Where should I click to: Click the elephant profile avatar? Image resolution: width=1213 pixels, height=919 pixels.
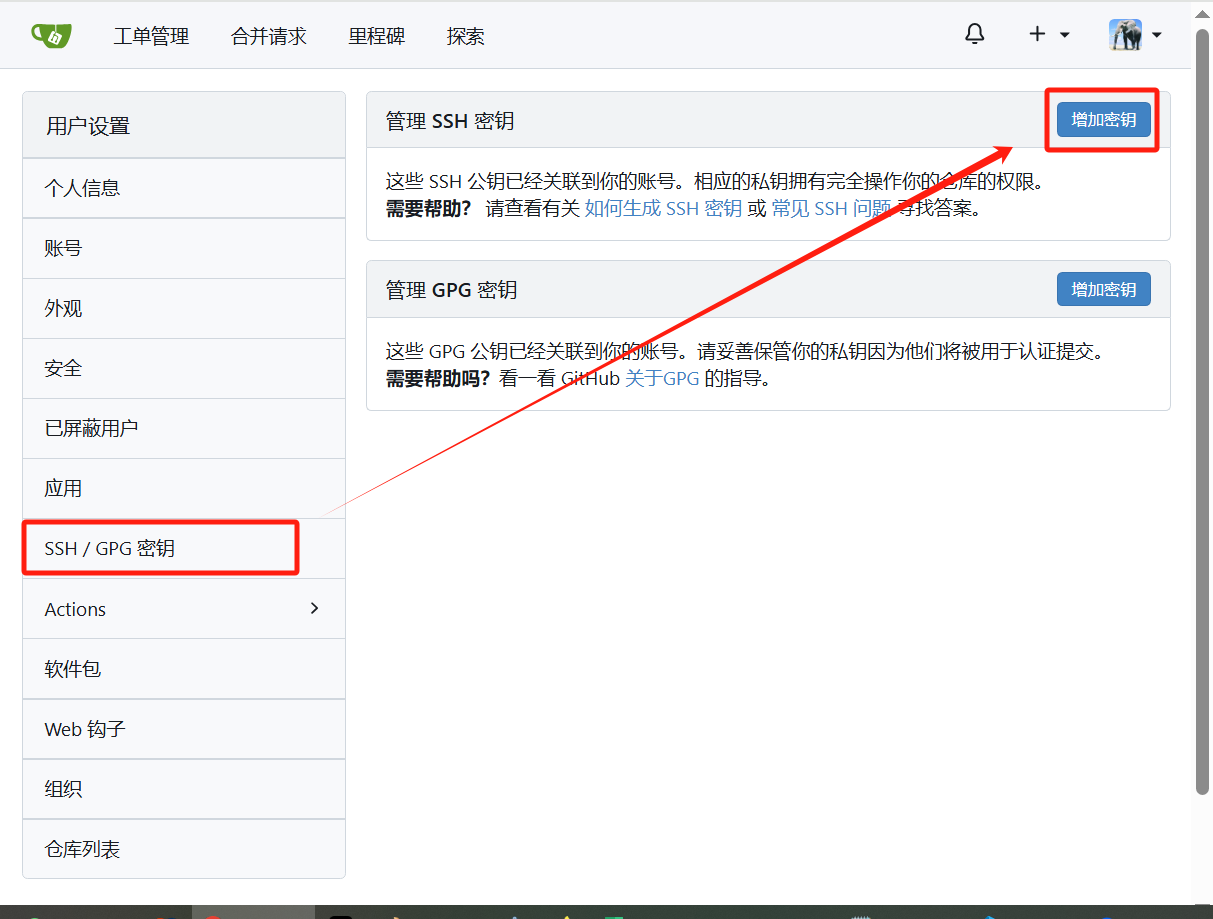[x=1127, y=33]
